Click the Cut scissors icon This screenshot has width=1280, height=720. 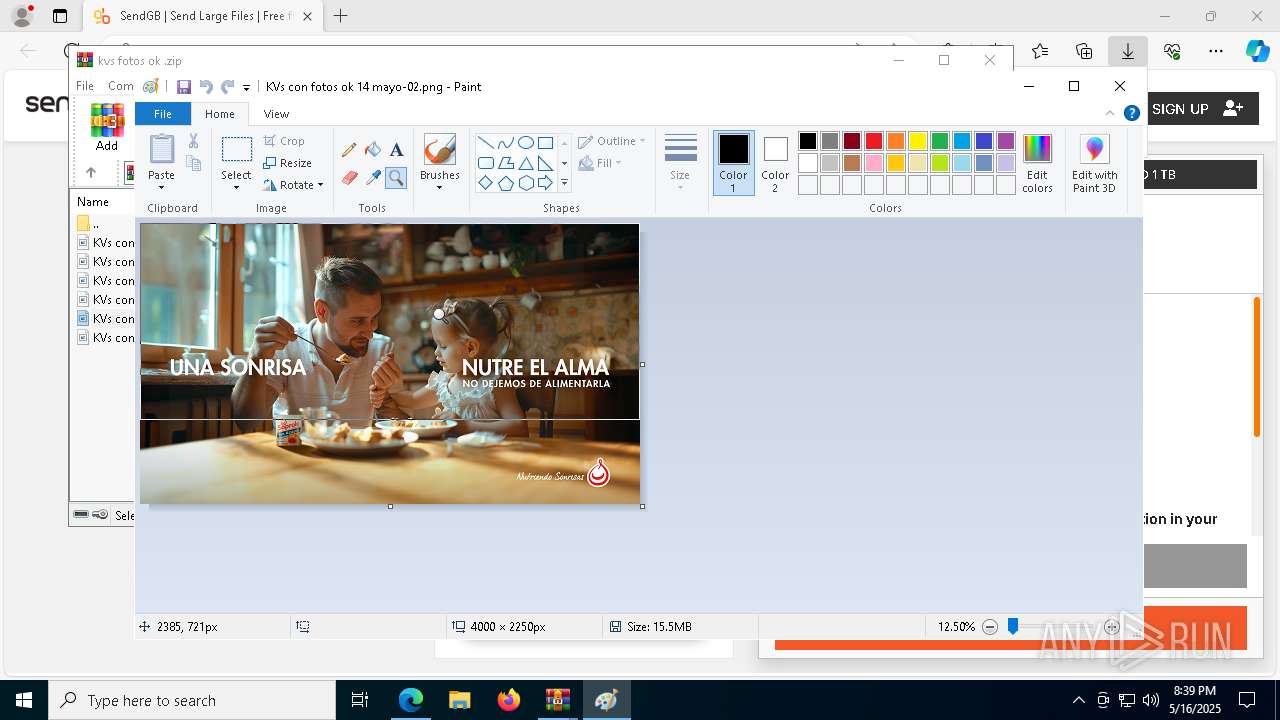[x=193, y=142]
